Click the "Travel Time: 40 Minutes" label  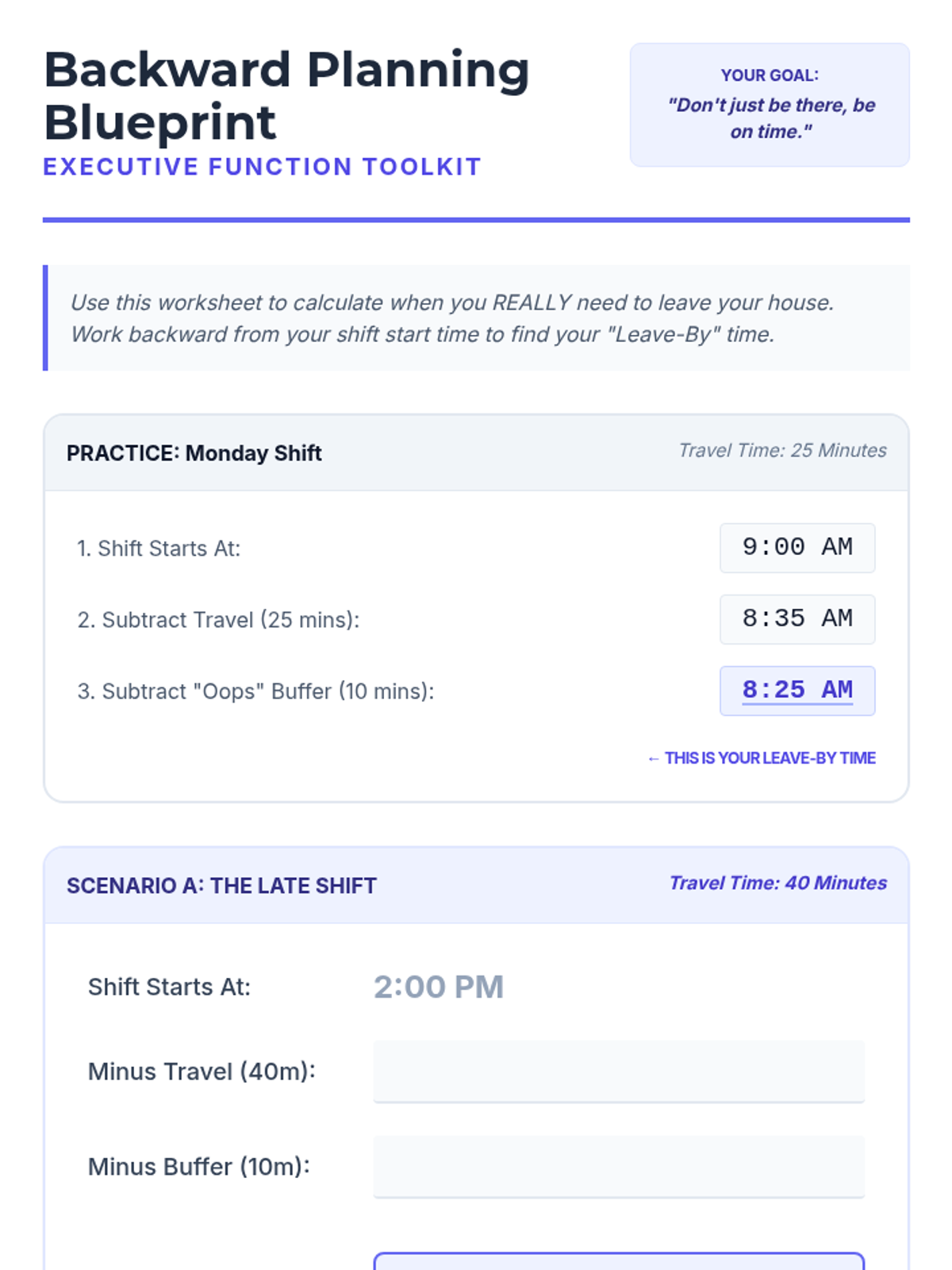[x=777, y=883]
